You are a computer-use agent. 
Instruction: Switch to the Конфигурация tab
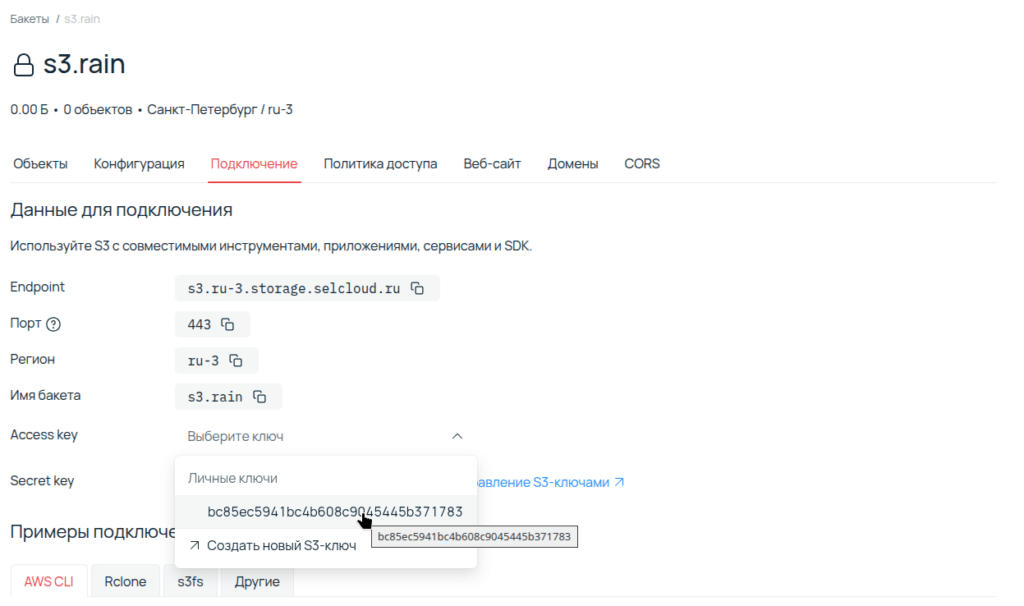pyautogui.click(x=139, y=164)
